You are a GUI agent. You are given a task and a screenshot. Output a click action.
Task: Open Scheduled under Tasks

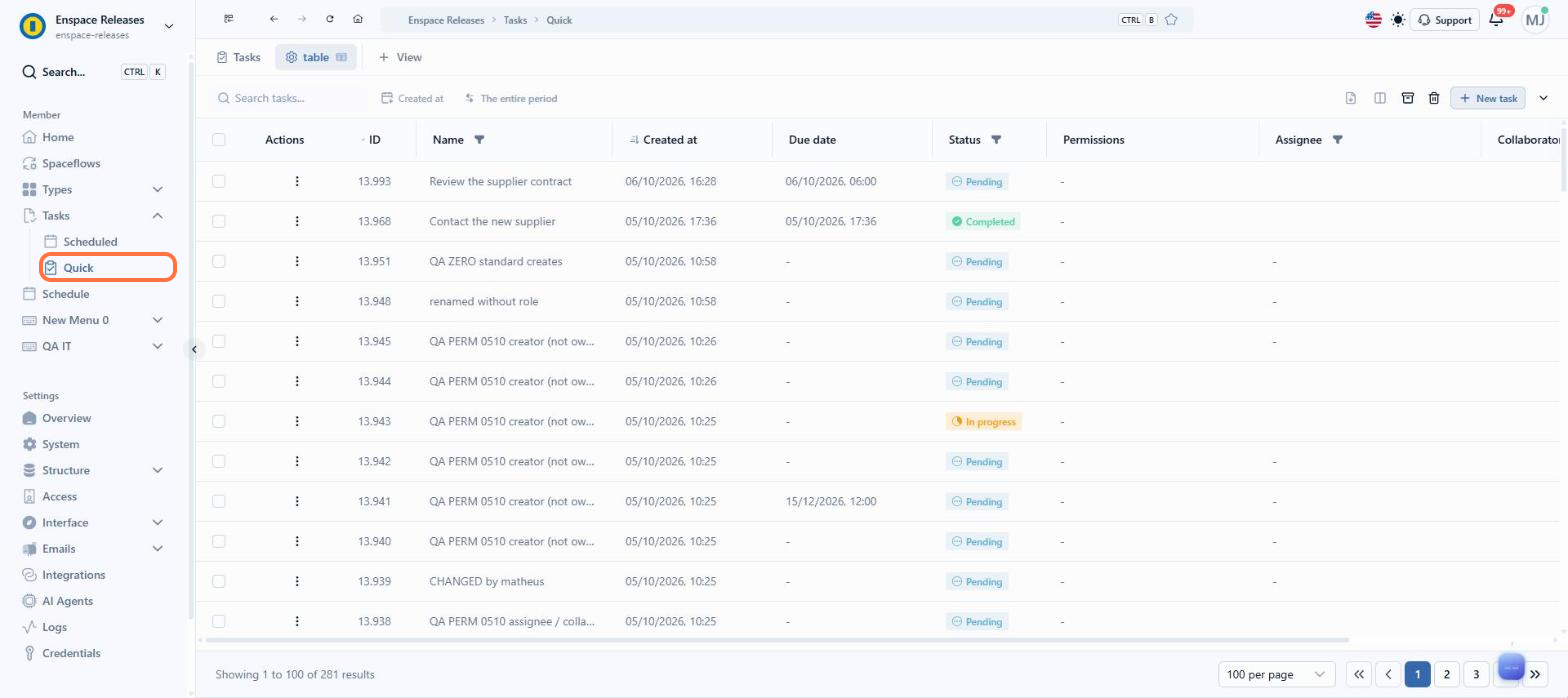(x=90, y=242)
